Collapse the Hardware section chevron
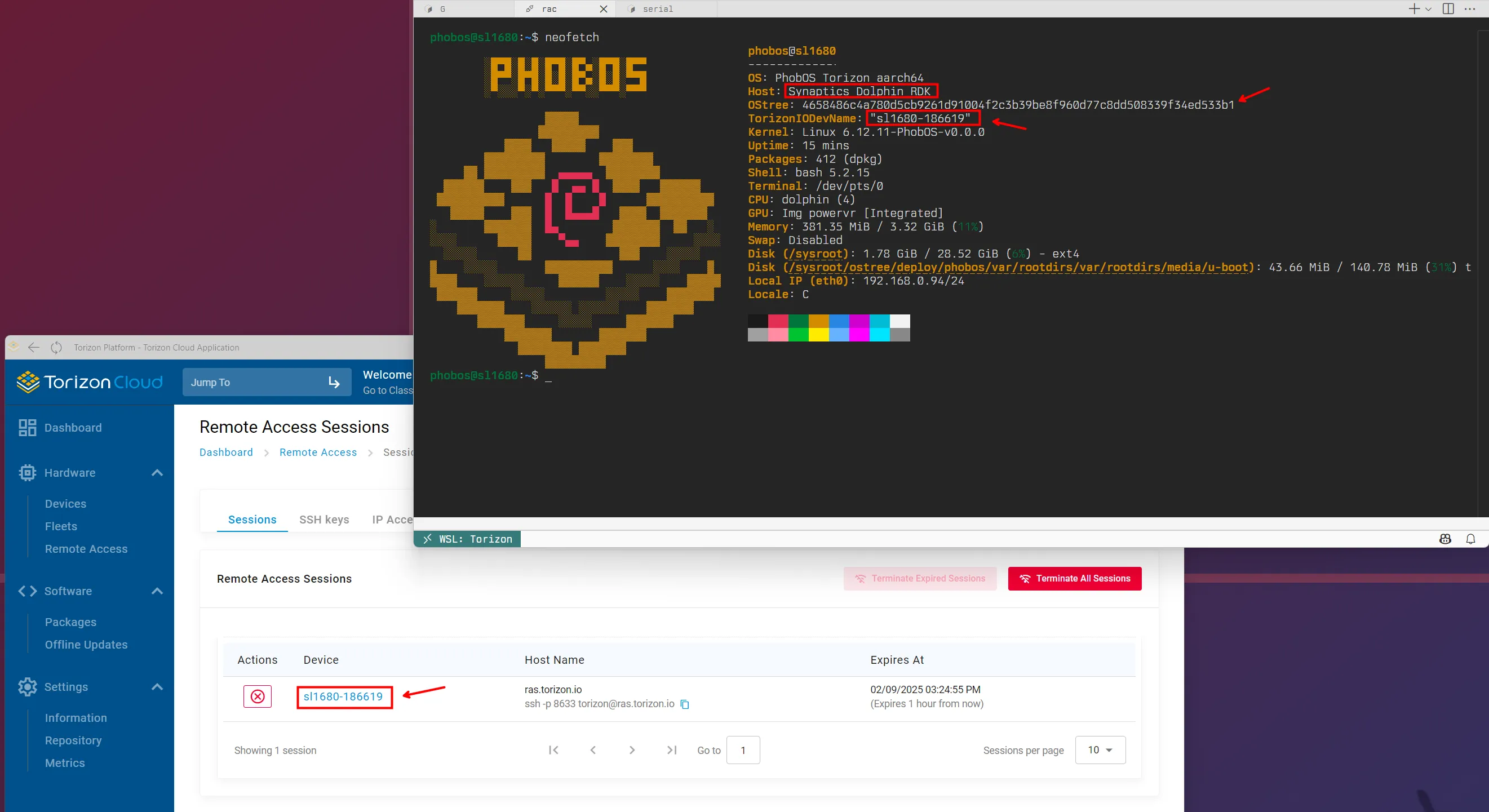Screen dimensions: 1489x812 pos(157,473)
